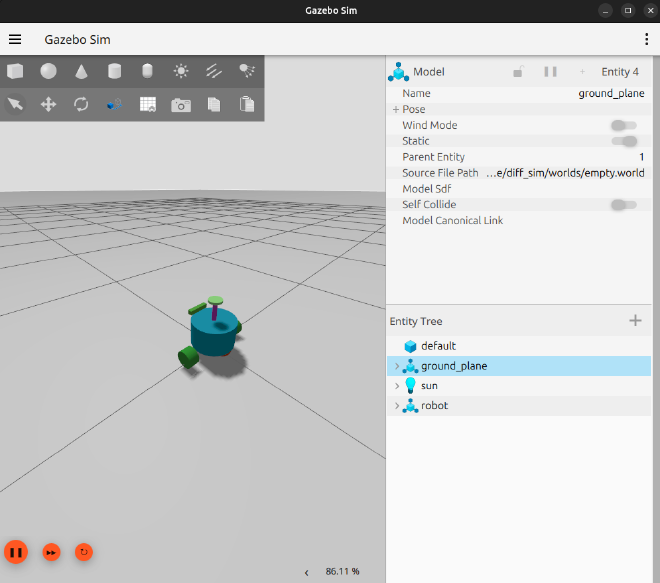Expand the robot tree node
This screenshot has width=660, height=583.
[x=397, y=406]
